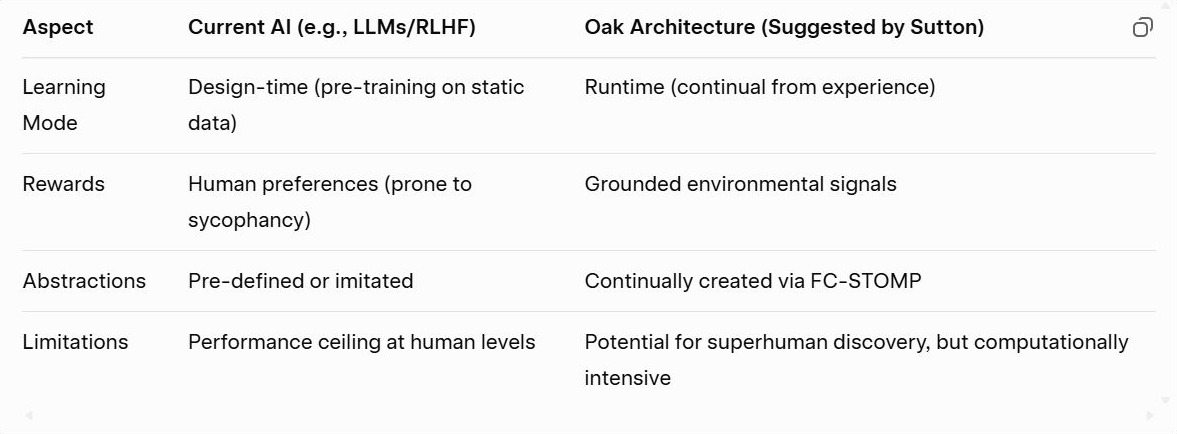
Task: Click the Human preferences cell
Action: 330,202
